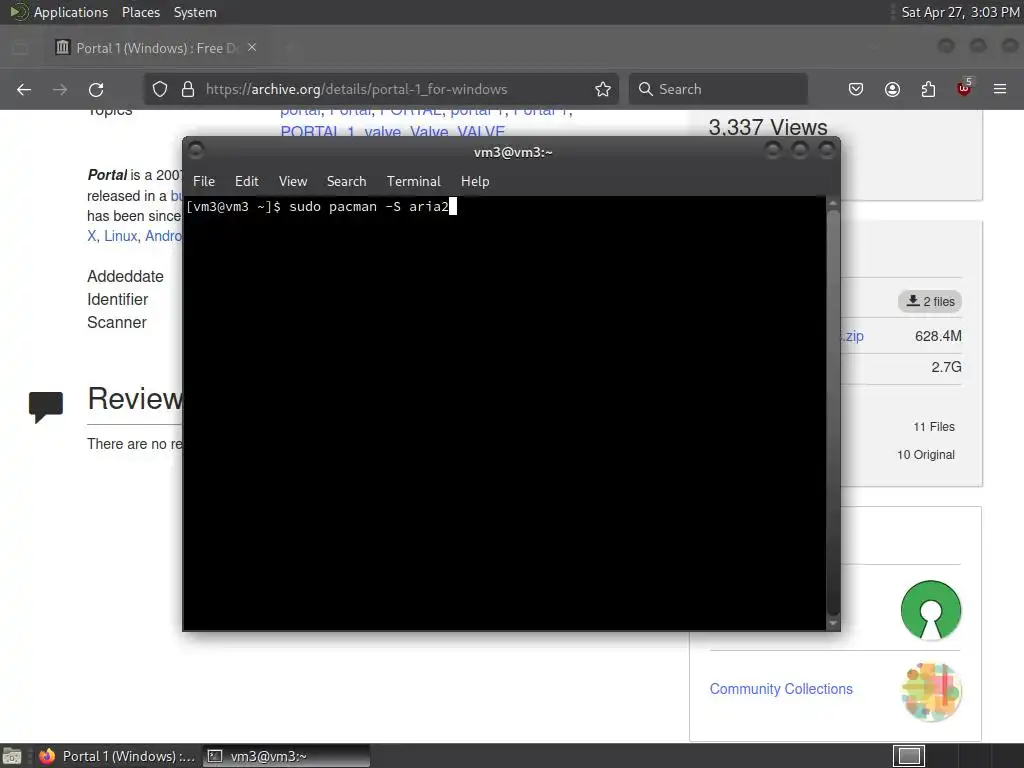1024x768 pixels.
Task: Click the 'sudo pacman -S aria2' command line
Action: click(369, 206)
